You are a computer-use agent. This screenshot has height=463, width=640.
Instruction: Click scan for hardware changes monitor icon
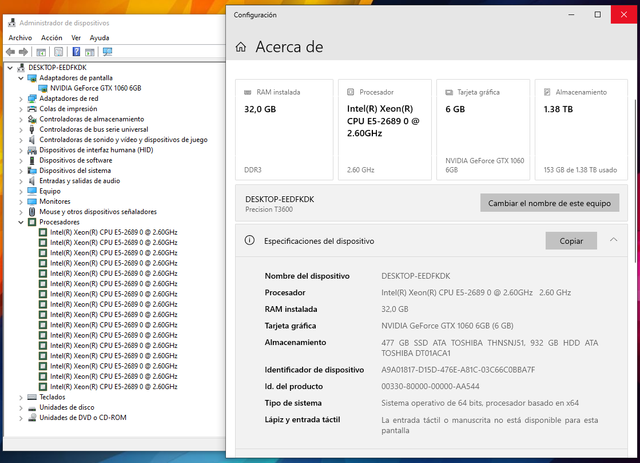click(x=107, y=52)
